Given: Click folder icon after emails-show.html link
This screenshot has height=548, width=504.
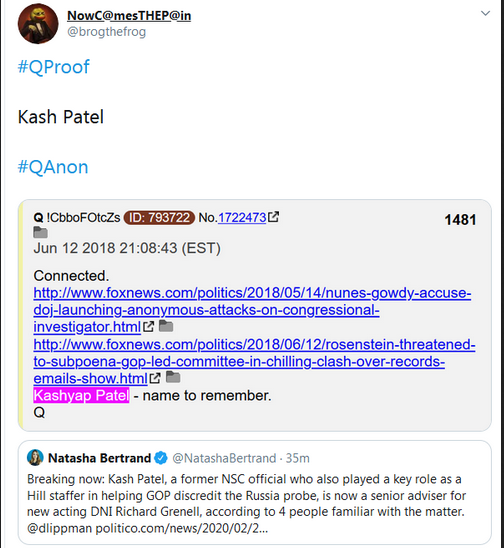Looking at the screenshot, I should click(x=173, y=377).
